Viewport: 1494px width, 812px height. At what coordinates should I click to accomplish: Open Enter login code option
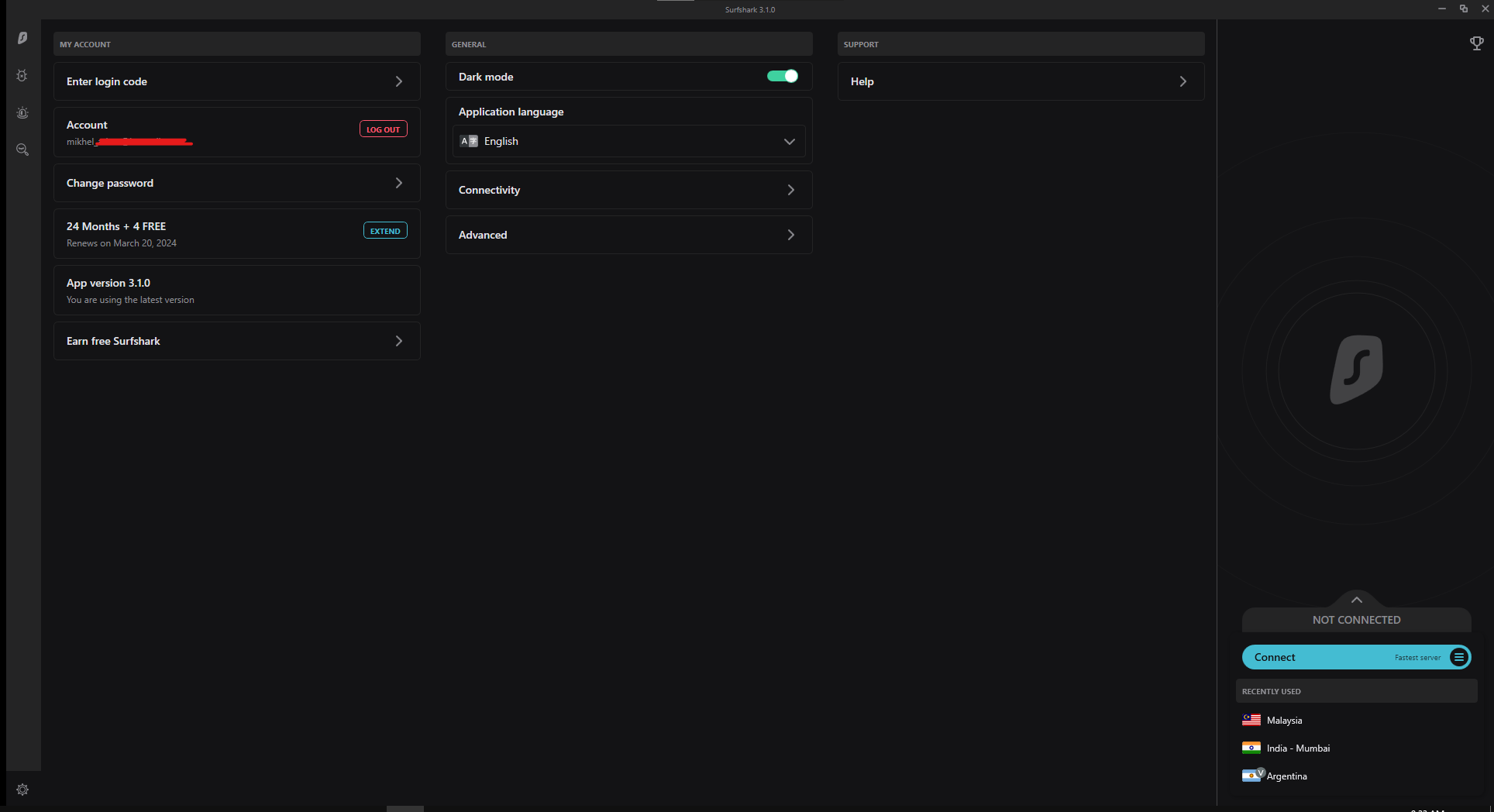click(x=236, y=81)
